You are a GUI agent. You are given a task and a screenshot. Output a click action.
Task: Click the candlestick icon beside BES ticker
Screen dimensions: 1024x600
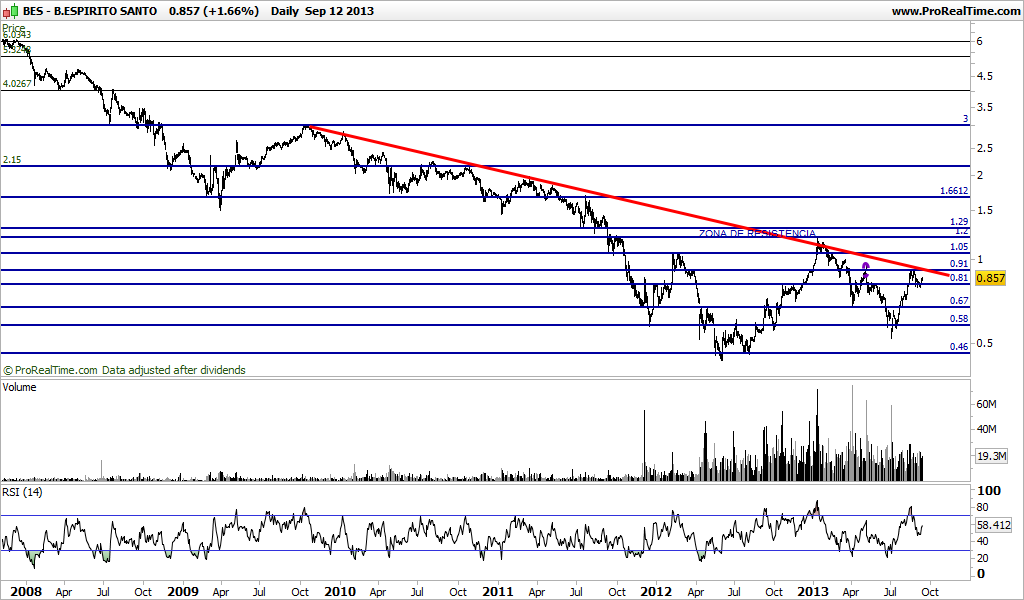[10, 10]
